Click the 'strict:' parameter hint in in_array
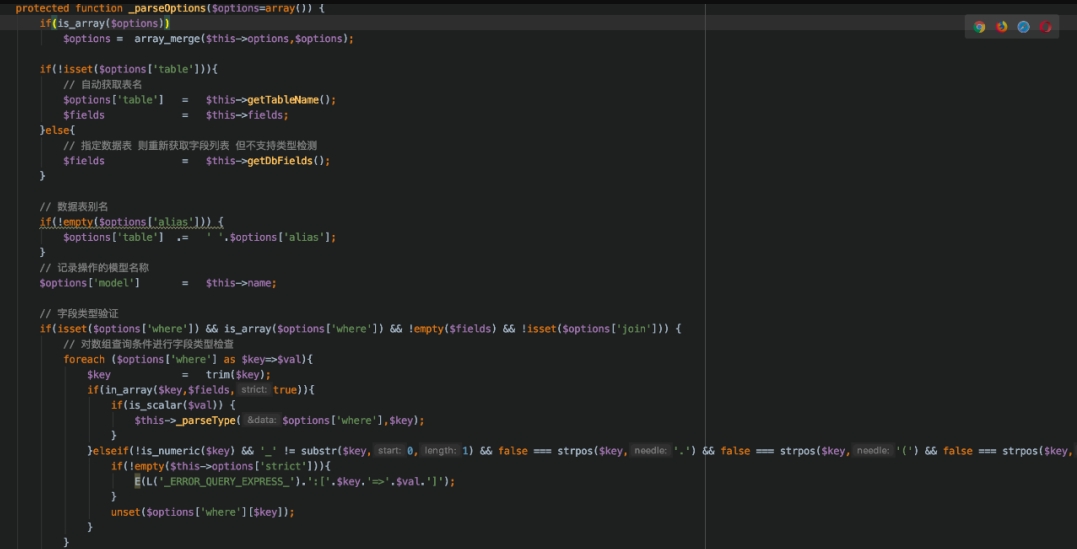1077x549 pixels. pos(254,390)
